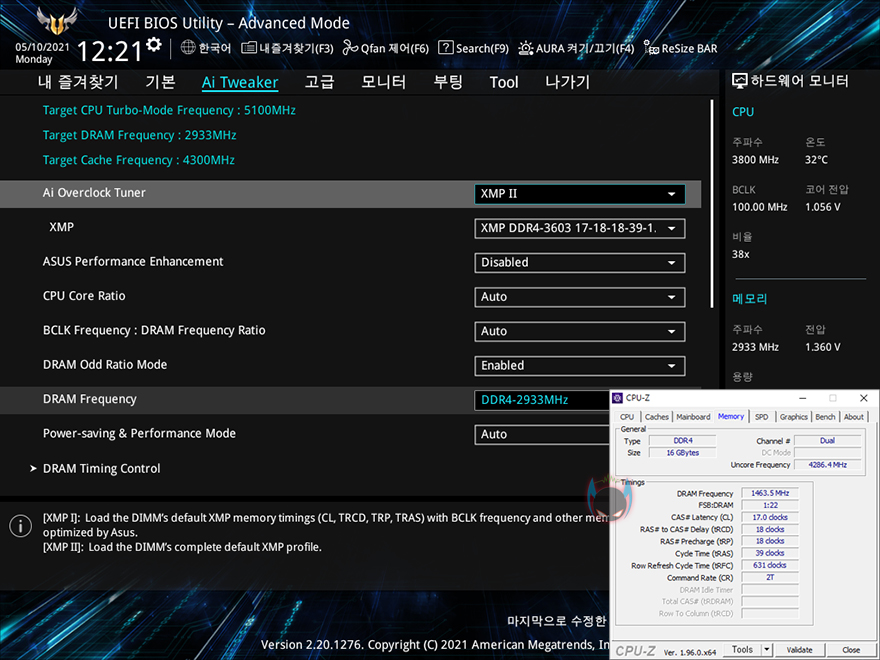Click Target CPU Turbo-Mode Frequency text
880x660 pixels.
point(169,110)
